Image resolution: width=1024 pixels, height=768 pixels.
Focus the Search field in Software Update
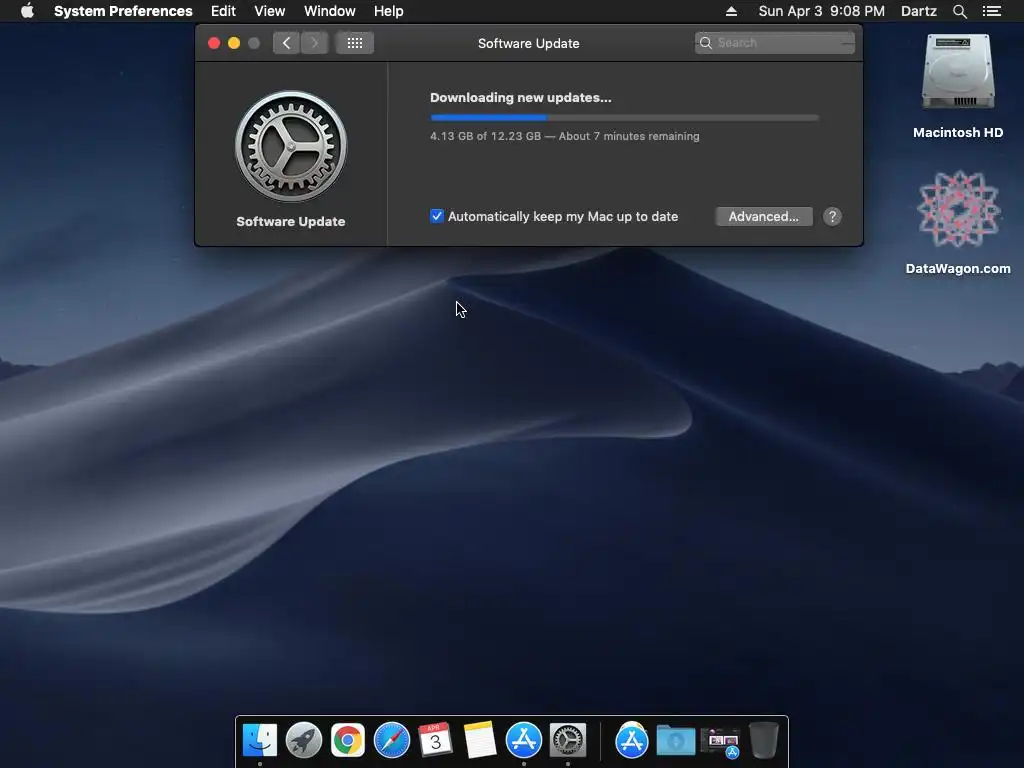coord(775,43)
